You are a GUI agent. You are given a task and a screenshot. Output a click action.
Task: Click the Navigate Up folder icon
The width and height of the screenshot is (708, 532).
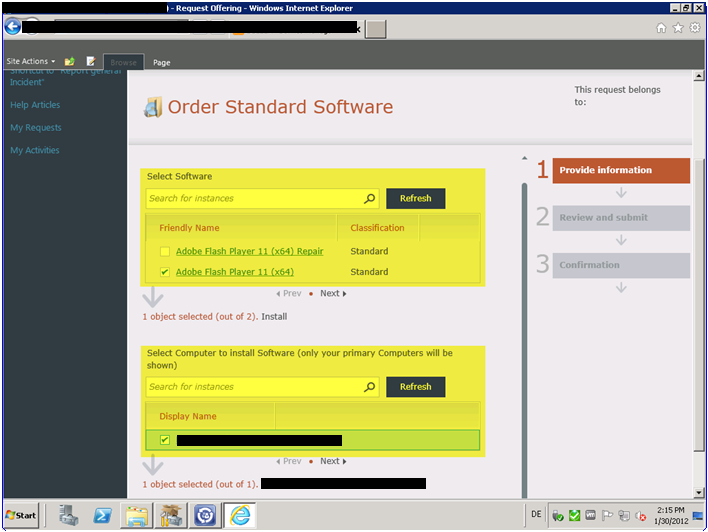click(70, 62)
